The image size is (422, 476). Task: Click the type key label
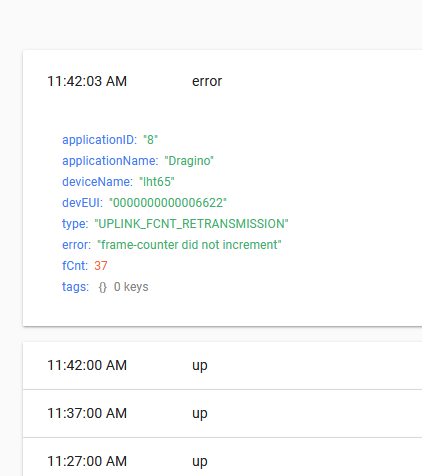click(75, 224)
